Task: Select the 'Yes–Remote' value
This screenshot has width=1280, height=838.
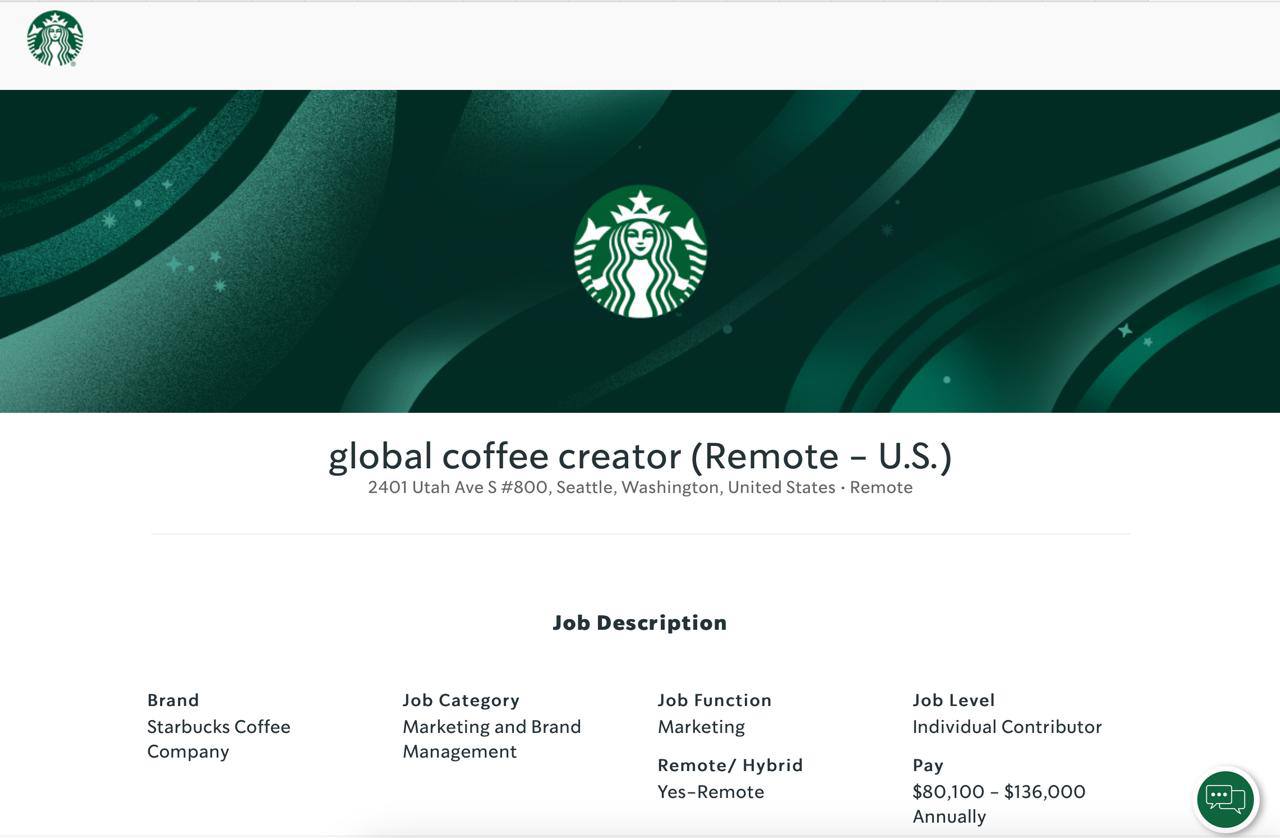Action: (711, 792)
